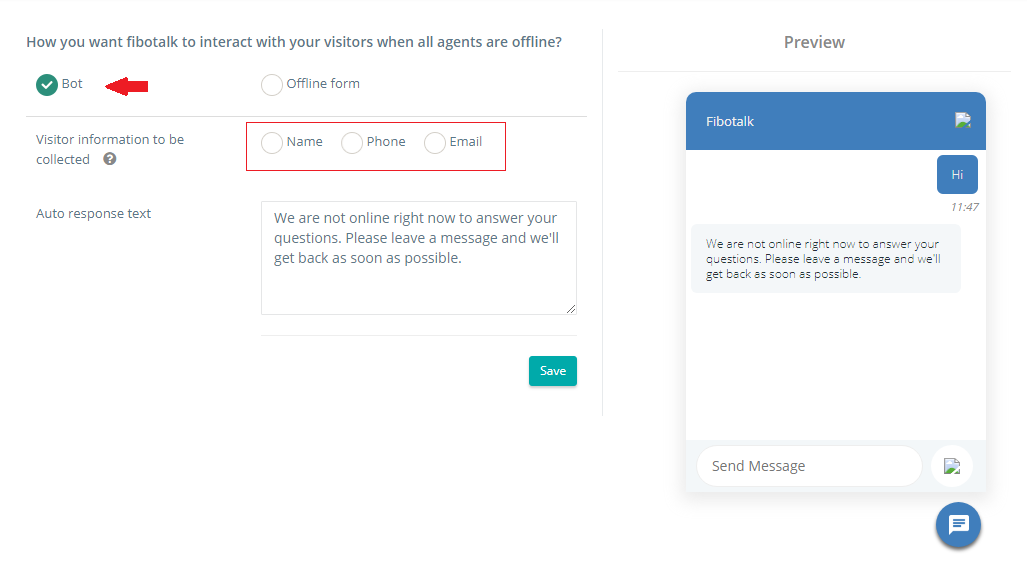Click the green Bot checkmark icon
1027x567 pixels.
47,84
